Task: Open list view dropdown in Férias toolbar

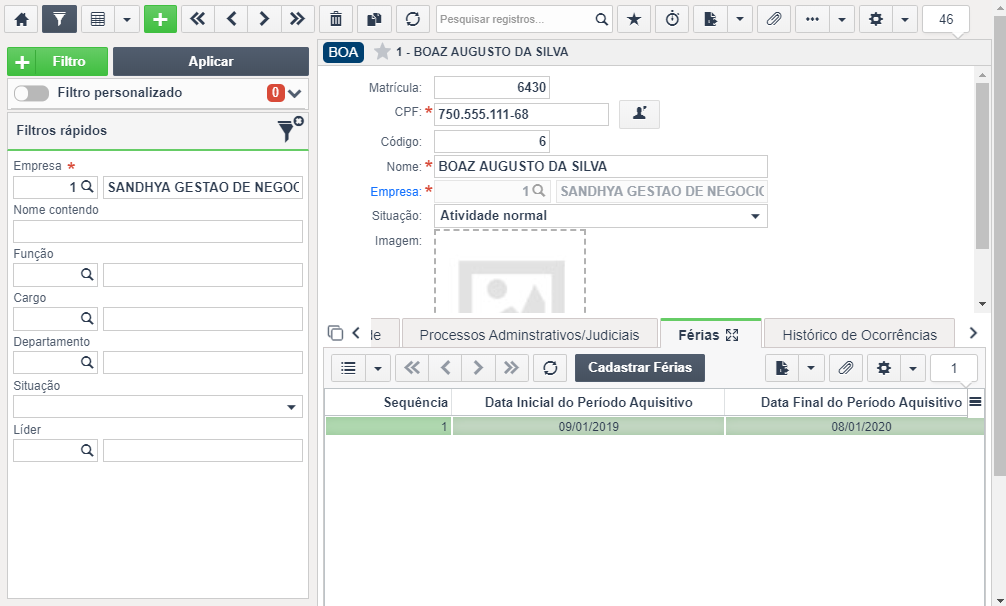Action: click(x=378, y=368)
